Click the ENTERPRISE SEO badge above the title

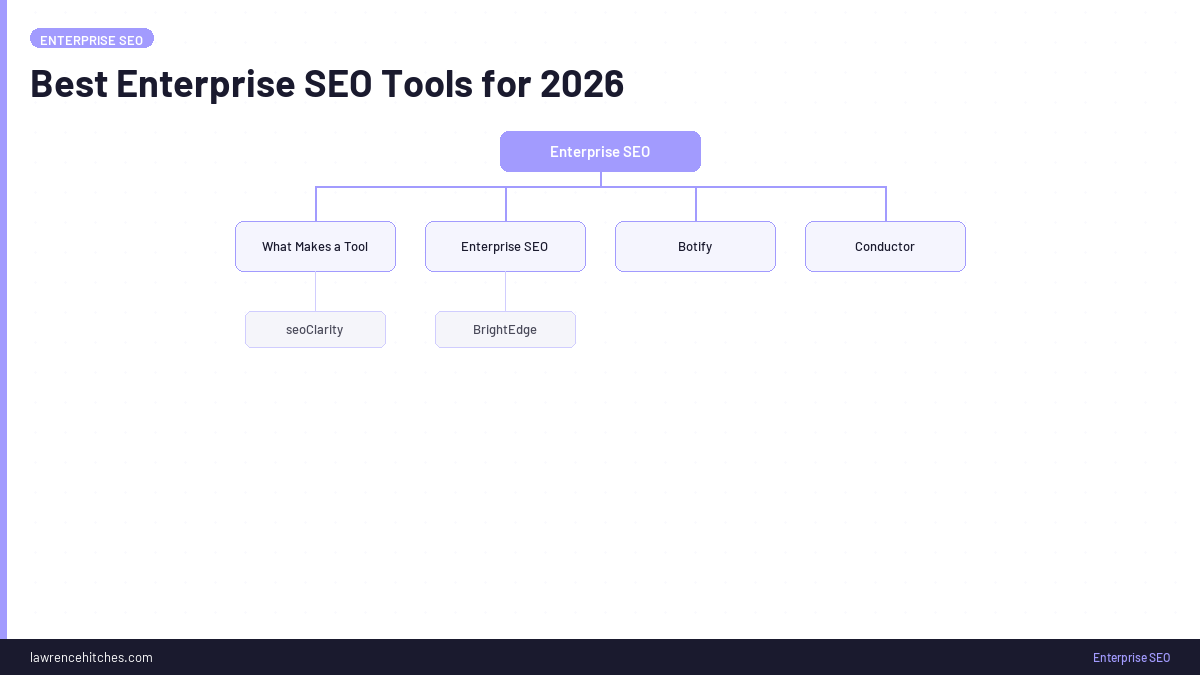click(x=92, y=39)
